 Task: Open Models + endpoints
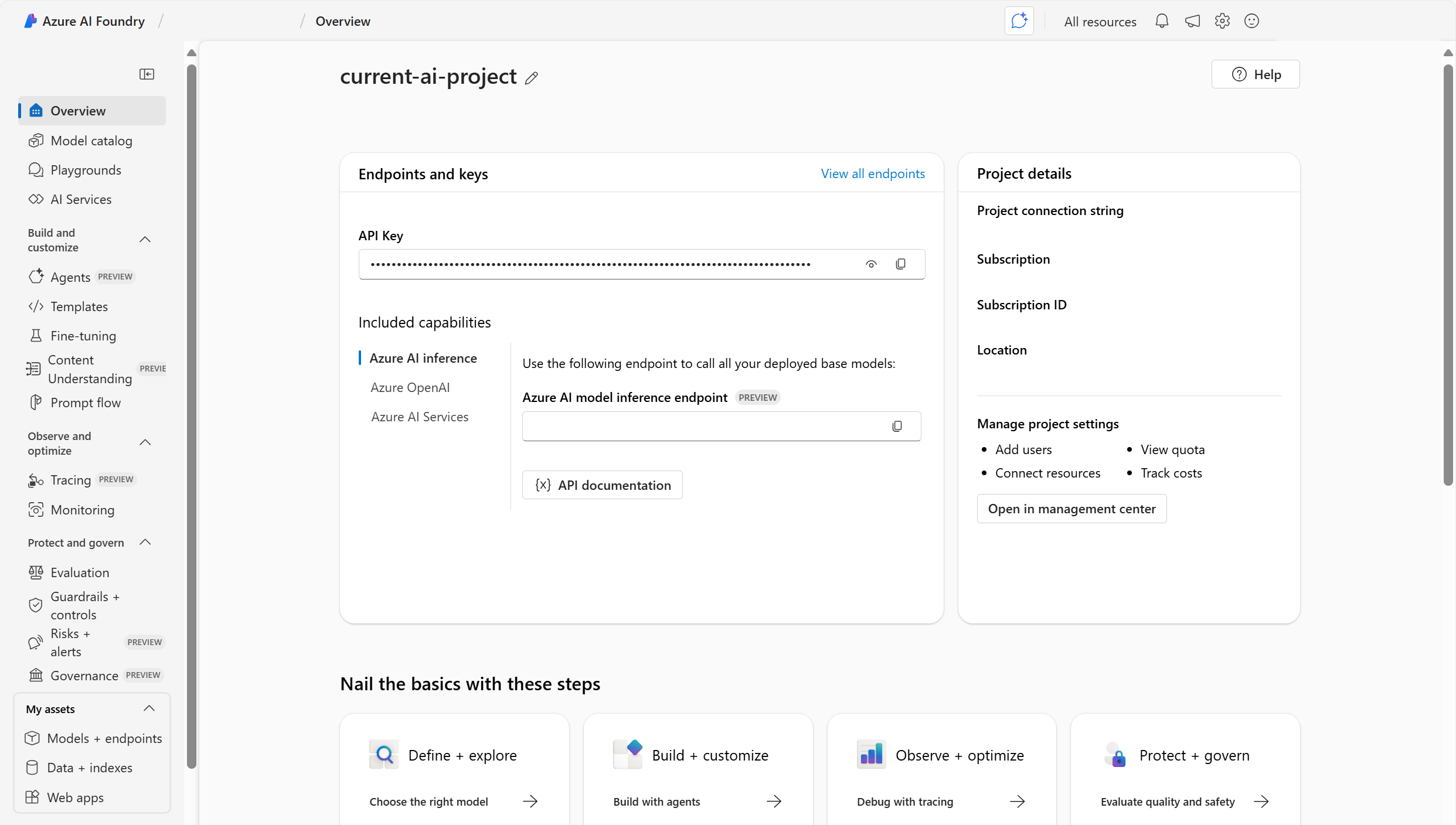pos(92,738)
